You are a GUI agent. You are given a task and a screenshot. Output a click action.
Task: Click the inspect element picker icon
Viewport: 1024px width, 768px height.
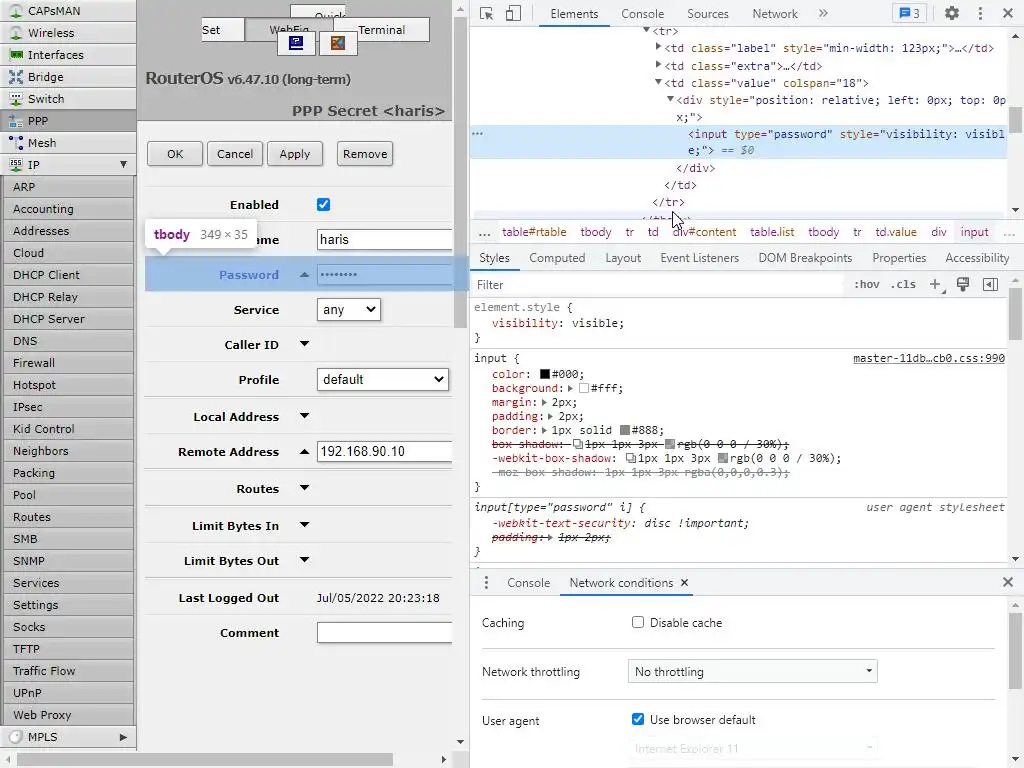coord(487,14)
